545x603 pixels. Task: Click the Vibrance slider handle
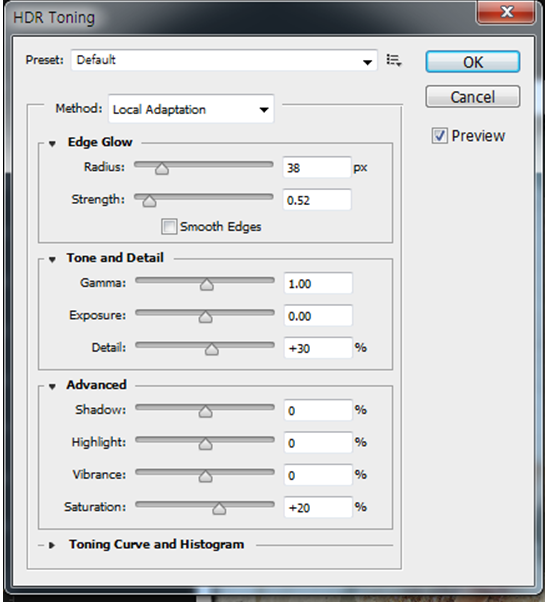[205, 476]
